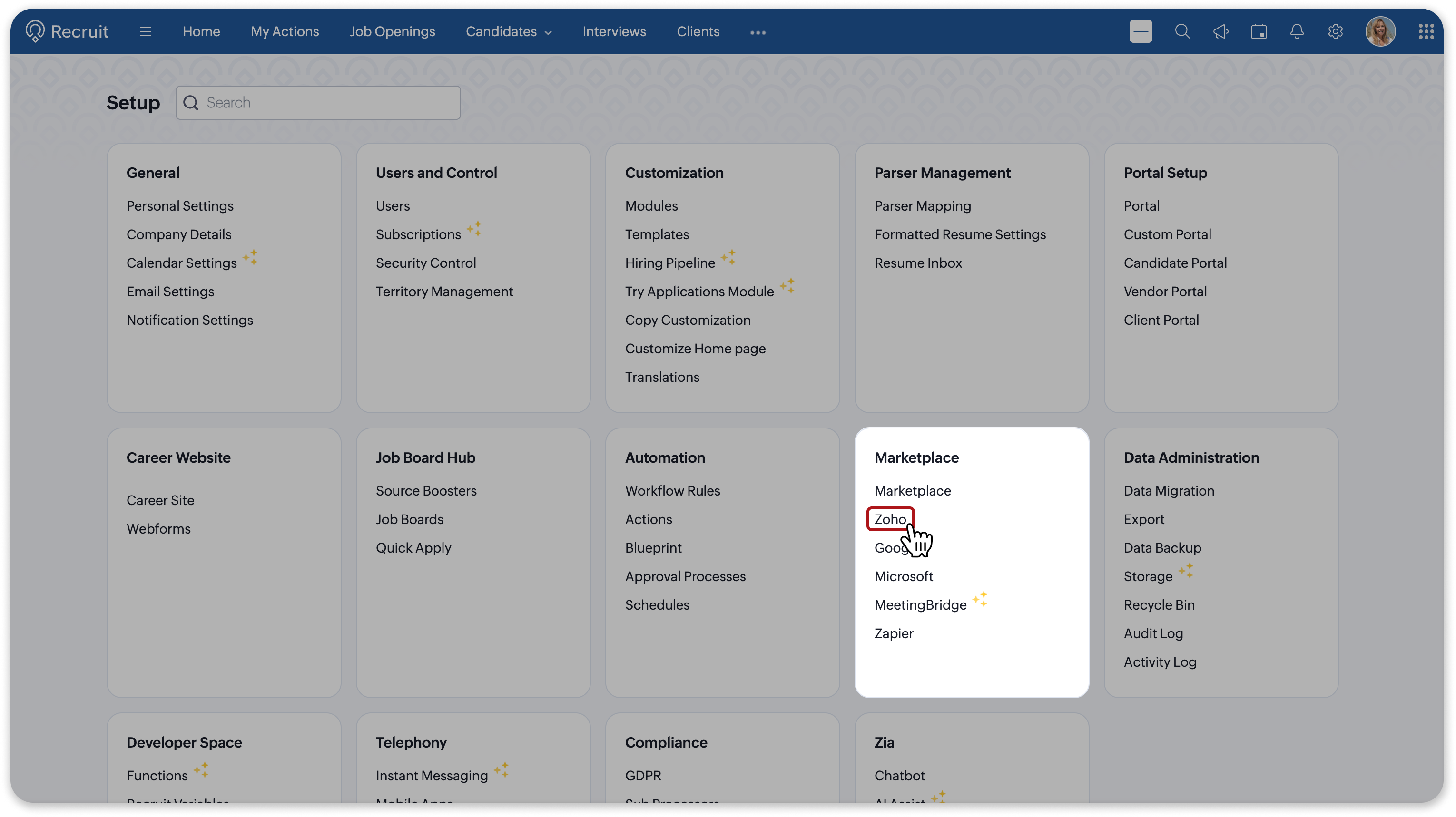Image resolution: width=1456 pixels, height=817 pixels.
Task: Open Audit Log in Data Administration
Action: pos(1152,633)
